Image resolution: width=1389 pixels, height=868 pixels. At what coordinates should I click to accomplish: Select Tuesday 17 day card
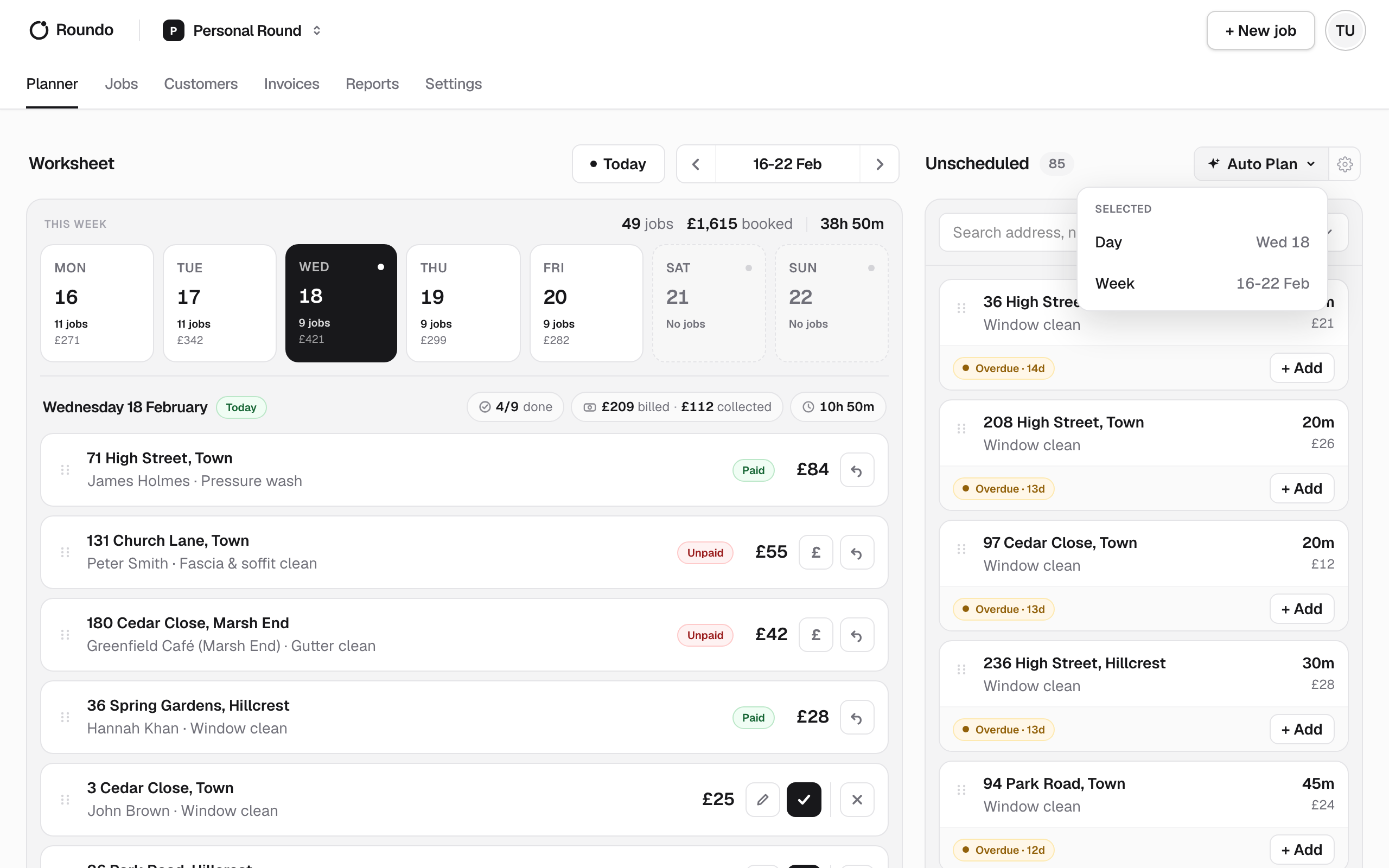(x=220, y=303)
